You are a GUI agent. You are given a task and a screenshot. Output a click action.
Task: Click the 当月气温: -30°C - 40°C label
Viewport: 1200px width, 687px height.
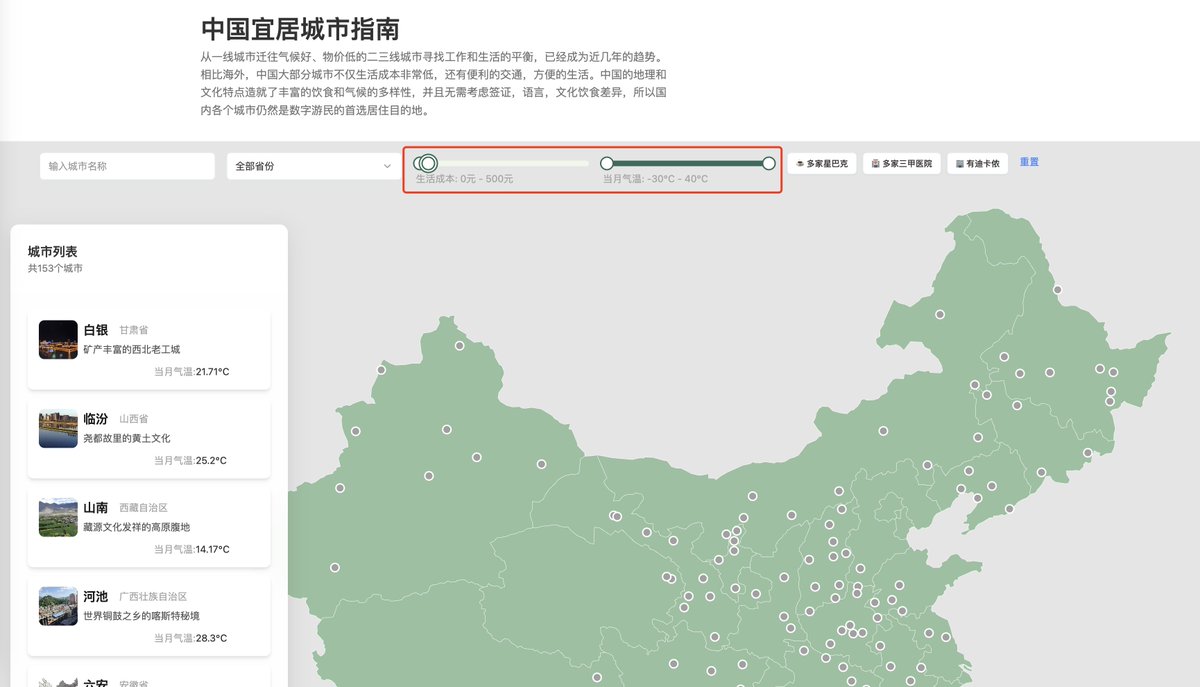655,179
